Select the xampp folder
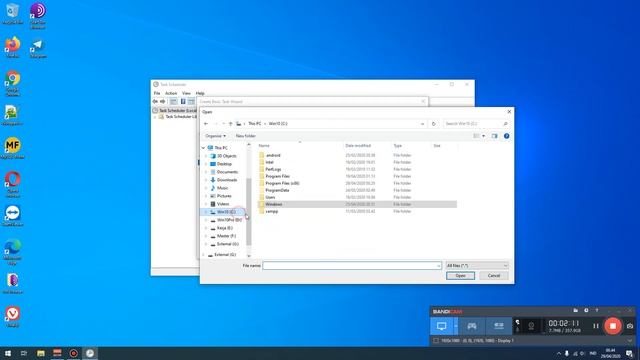The width and height of the screenshot is (640, 360). [271, 211]
